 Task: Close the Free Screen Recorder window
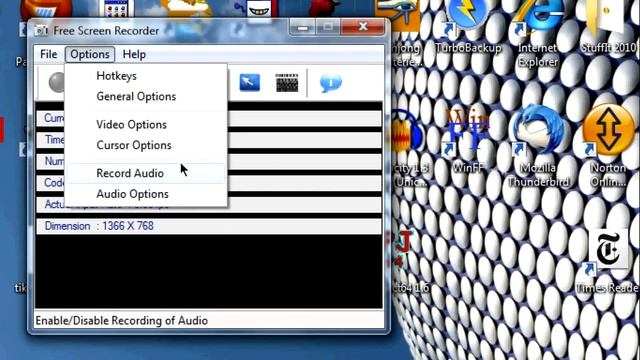[x=362, y=27]
